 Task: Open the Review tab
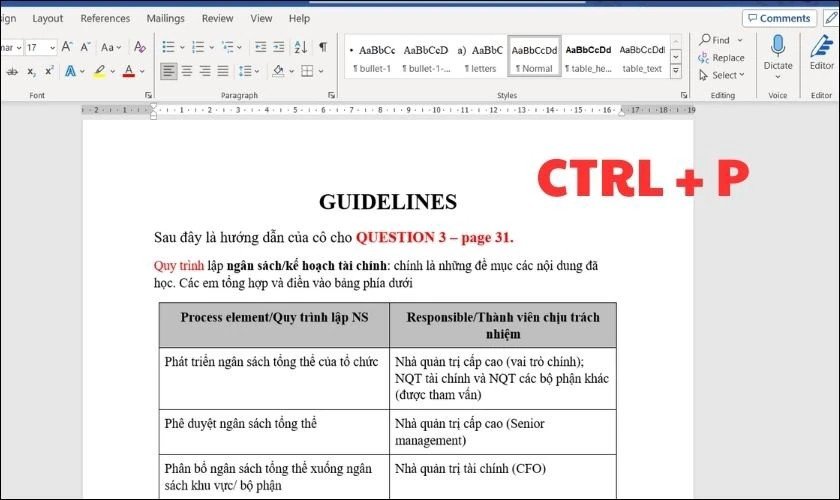pos(218,18)
